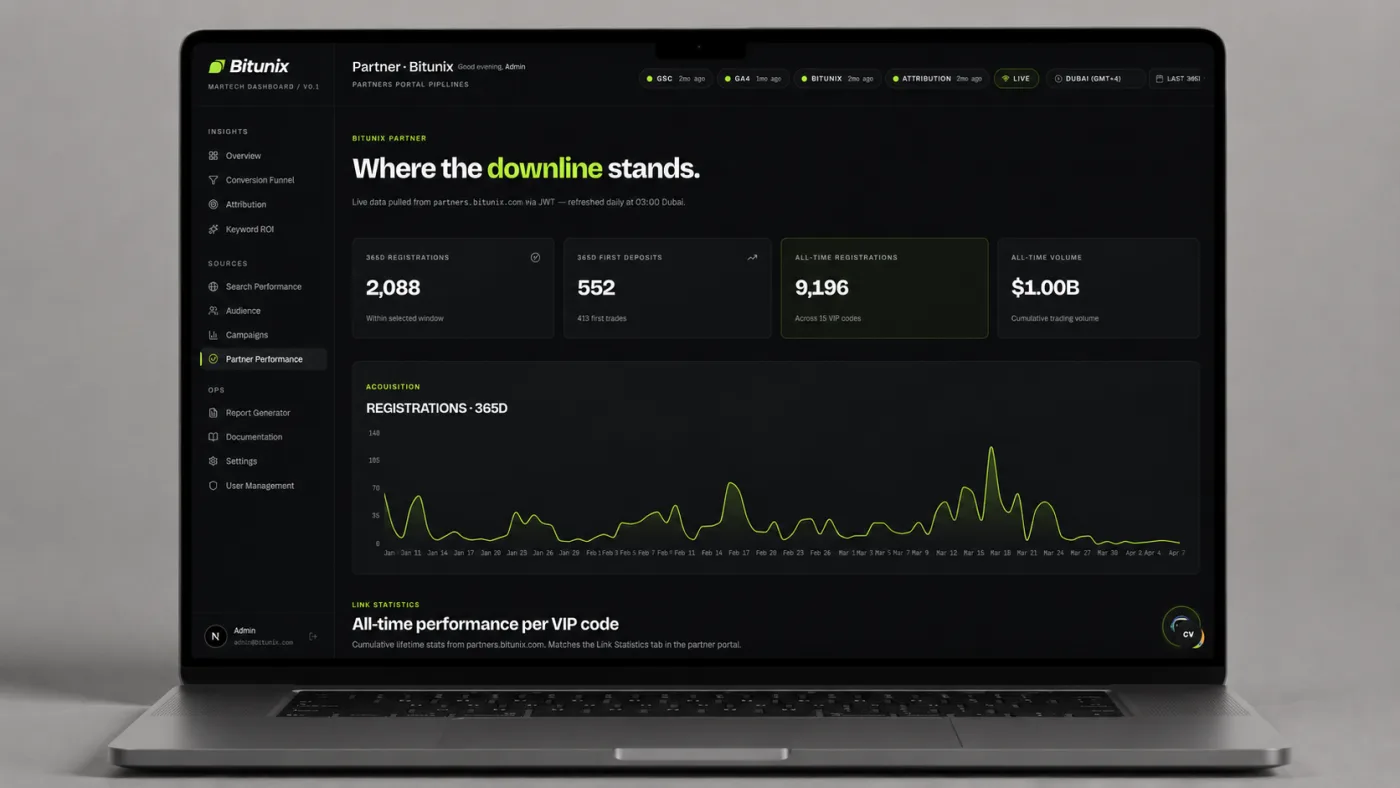Click the GSC sync status chip

(x=675, y=78)
